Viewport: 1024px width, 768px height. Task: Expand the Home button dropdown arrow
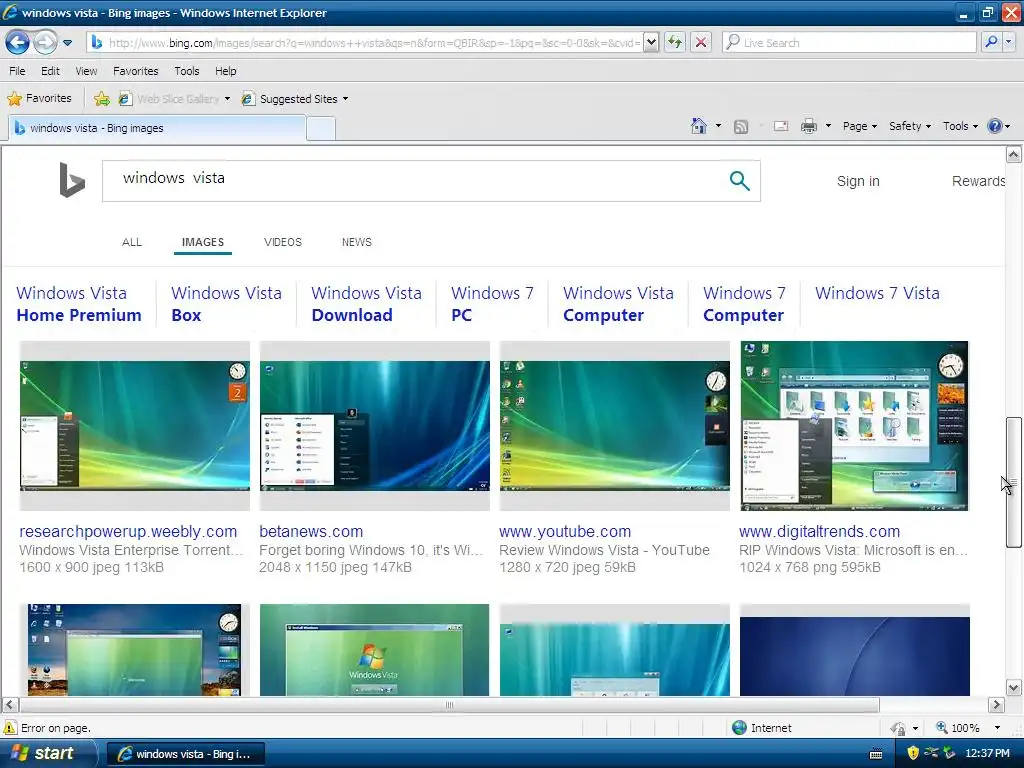[718, 125]
